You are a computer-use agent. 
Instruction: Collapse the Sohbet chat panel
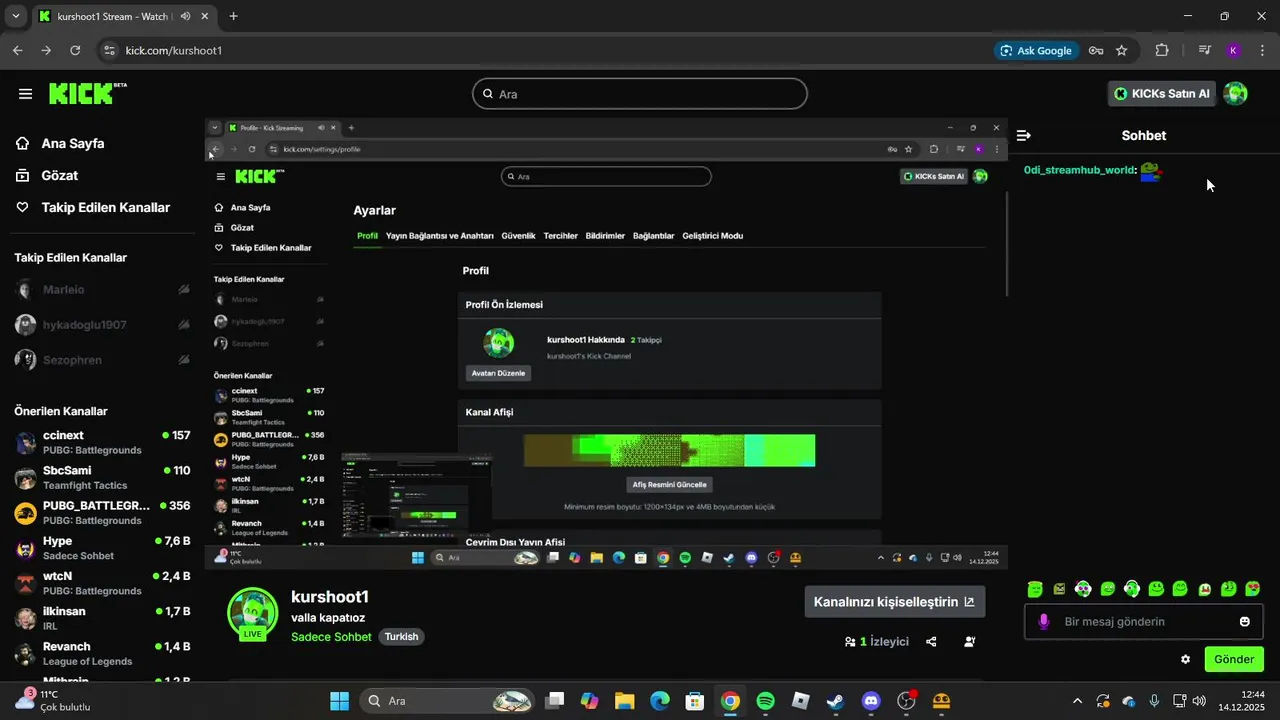[x=1024, y=135]
